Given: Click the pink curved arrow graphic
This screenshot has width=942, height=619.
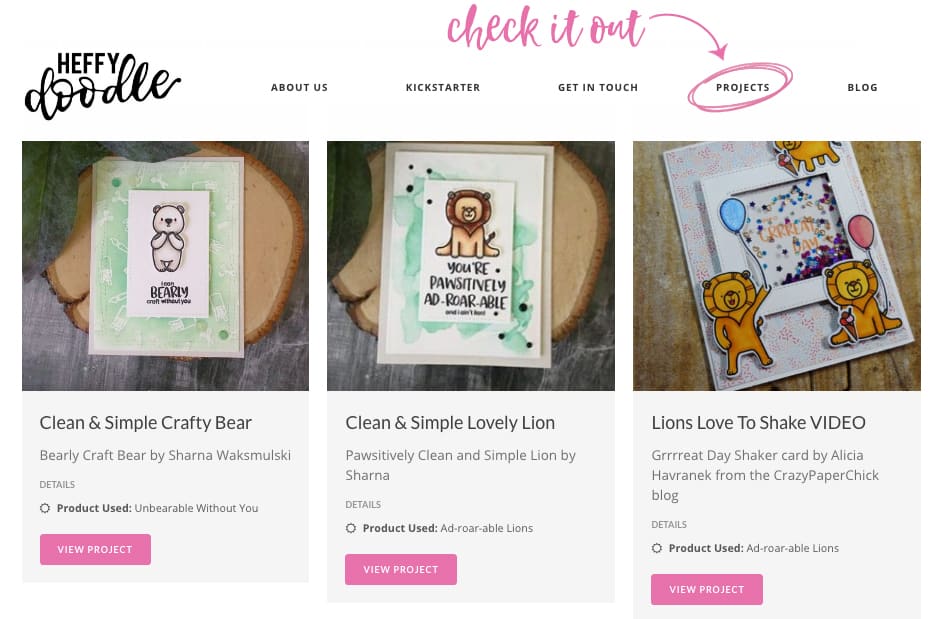Looking at the screenshot, I should click(691, 35).
